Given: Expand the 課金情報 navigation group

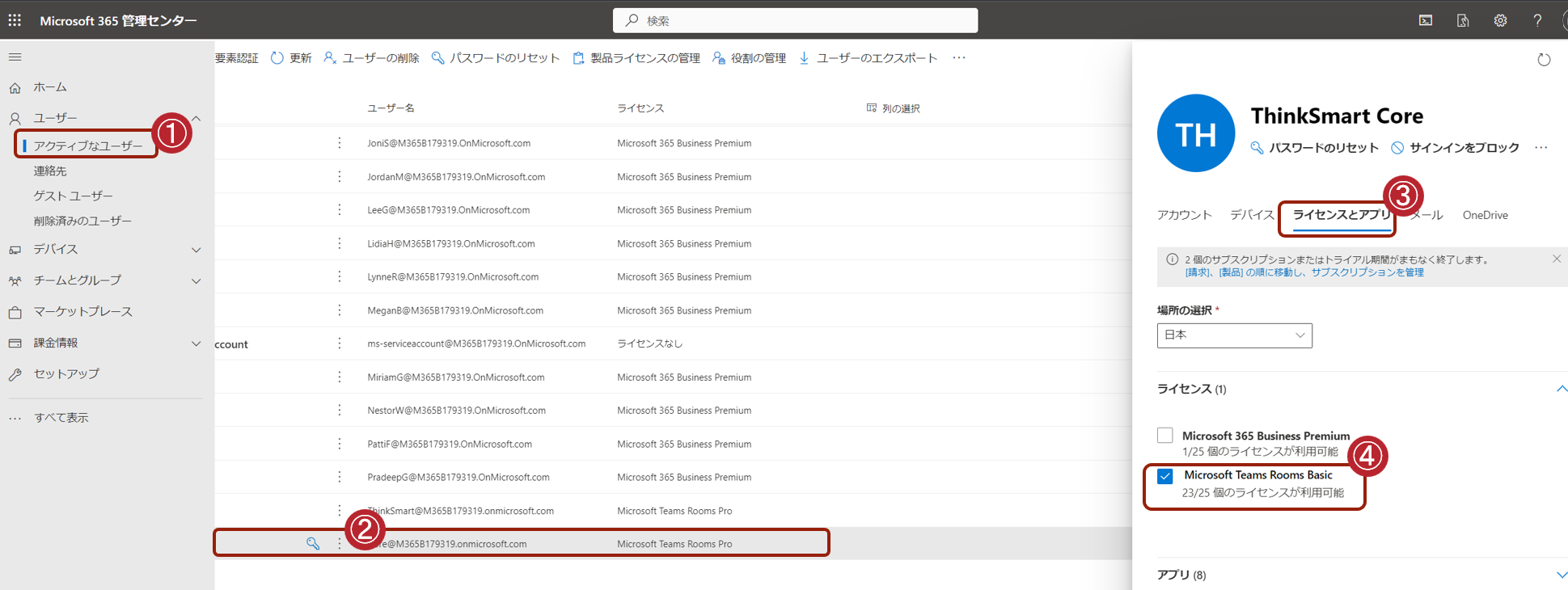Looking at the screenshot, I should (196, 343).
